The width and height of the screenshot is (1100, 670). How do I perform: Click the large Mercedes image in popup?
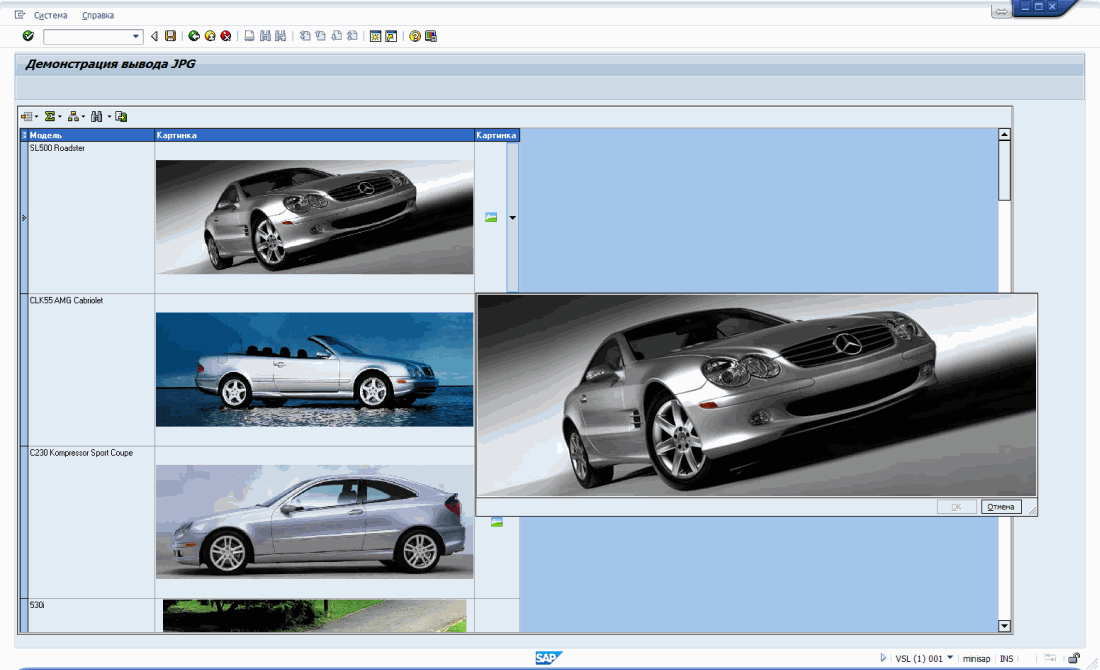756,396
